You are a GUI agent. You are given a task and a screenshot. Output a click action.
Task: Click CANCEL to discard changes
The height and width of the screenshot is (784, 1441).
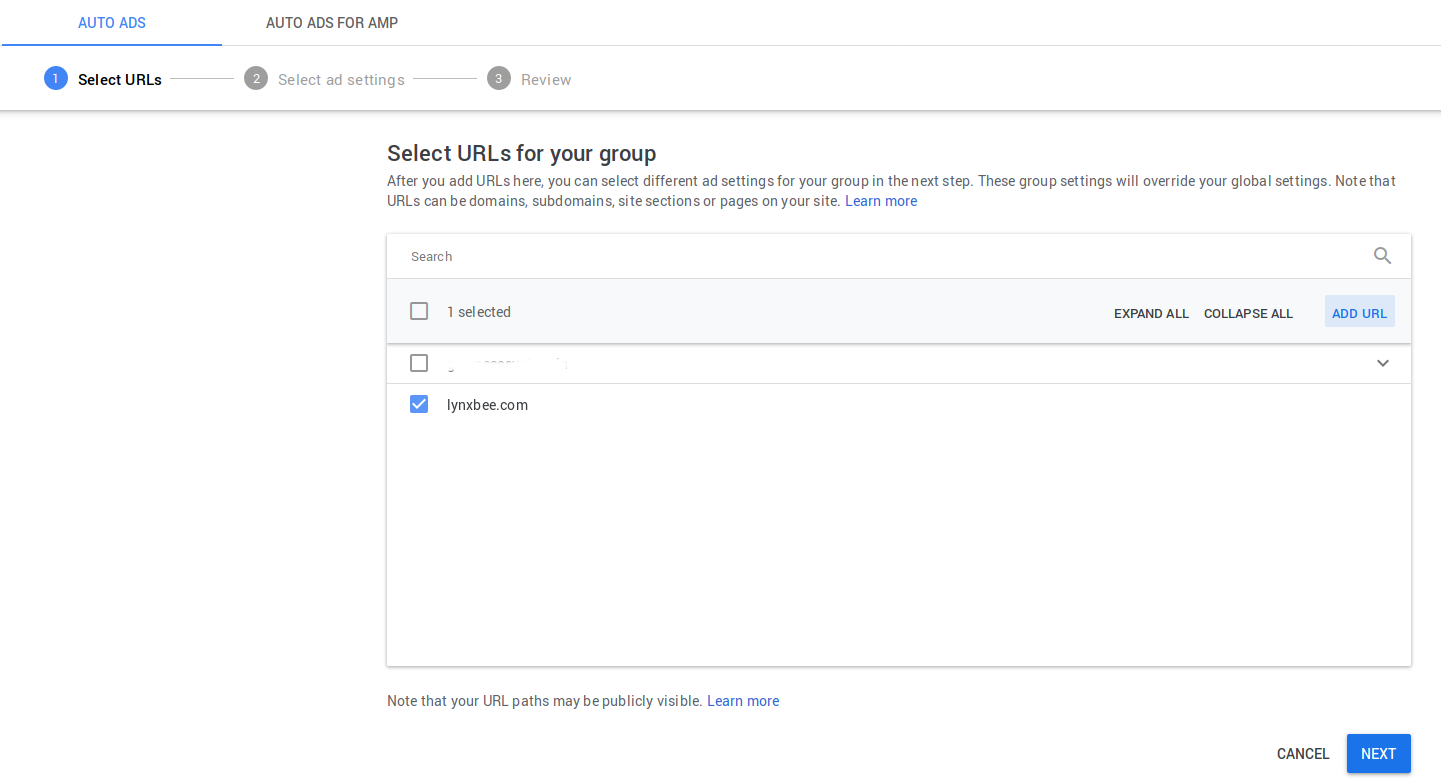[1302, 753]
